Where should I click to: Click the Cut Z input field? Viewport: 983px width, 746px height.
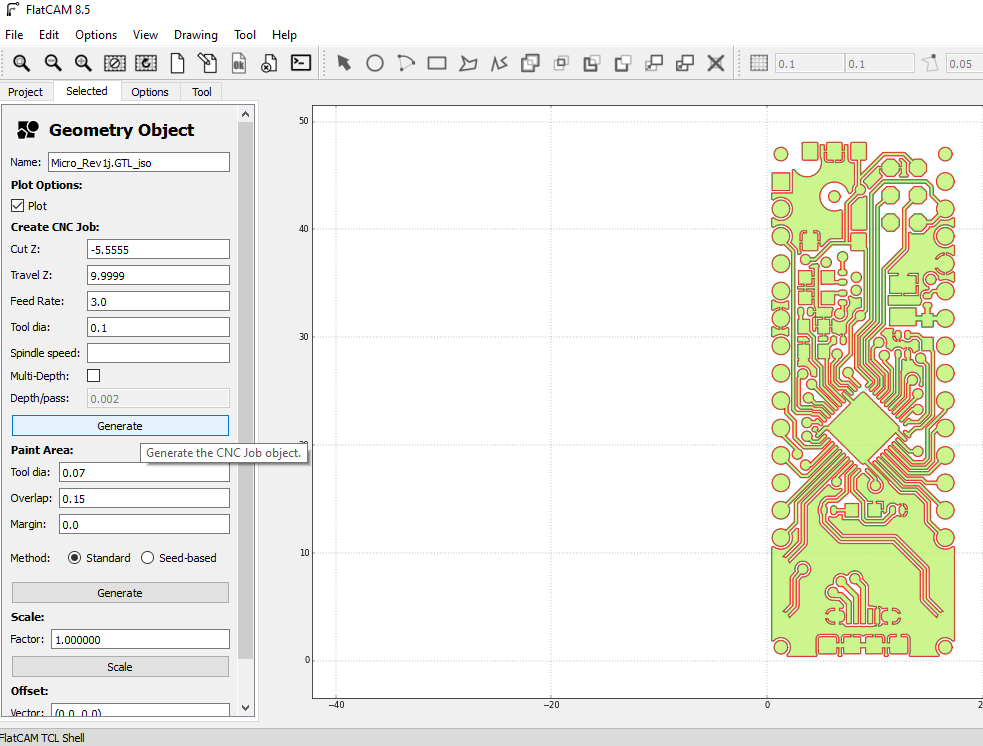pos(158,249)
